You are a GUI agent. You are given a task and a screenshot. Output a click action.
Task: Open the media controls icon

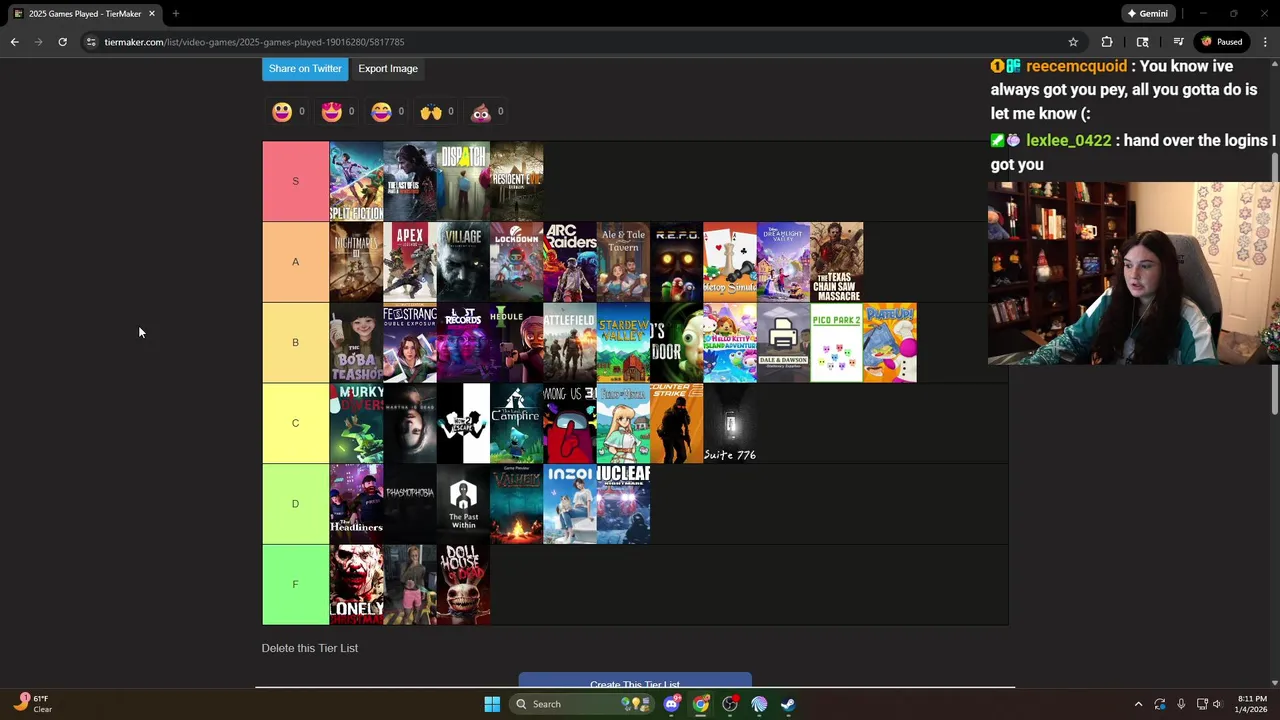[x=1178, y=42]
